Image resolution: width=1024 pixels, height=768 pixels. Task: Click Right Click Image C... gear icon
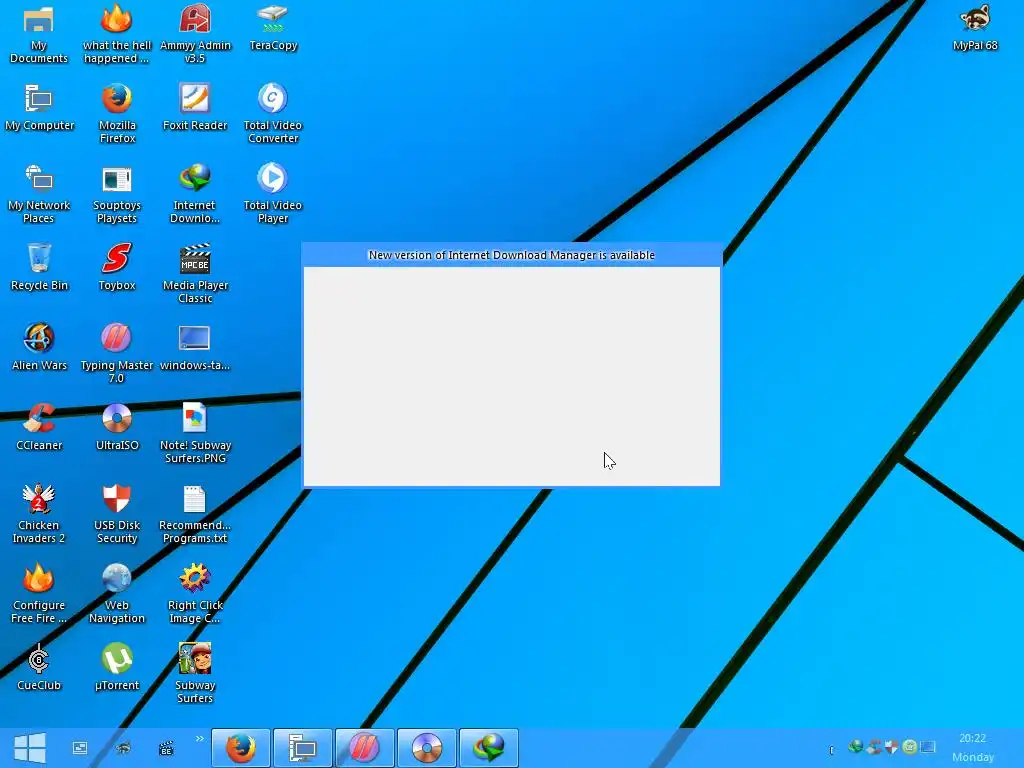point(195,594)
